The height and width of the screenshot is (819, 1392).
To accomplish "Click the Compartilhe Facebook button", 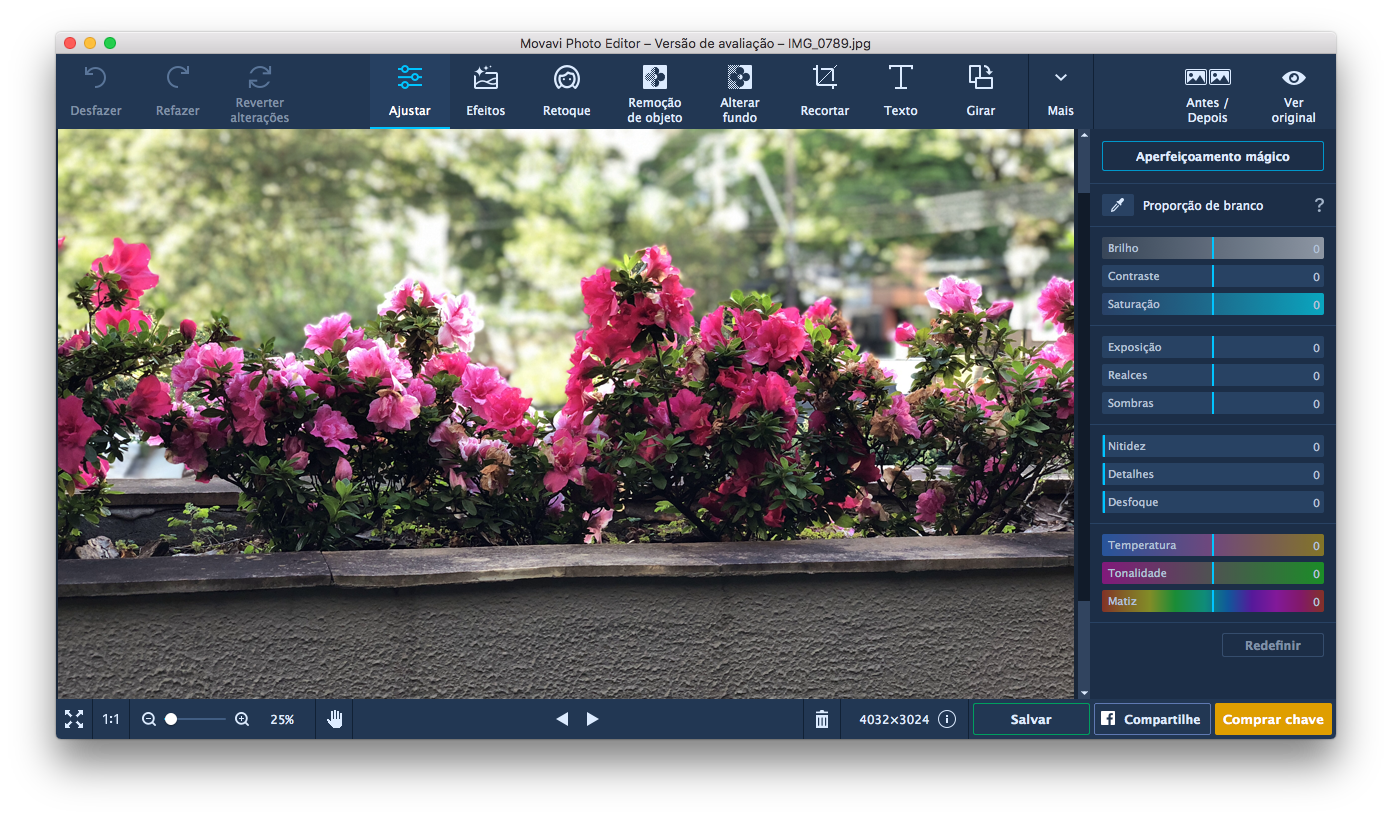I will (1153, 719).
